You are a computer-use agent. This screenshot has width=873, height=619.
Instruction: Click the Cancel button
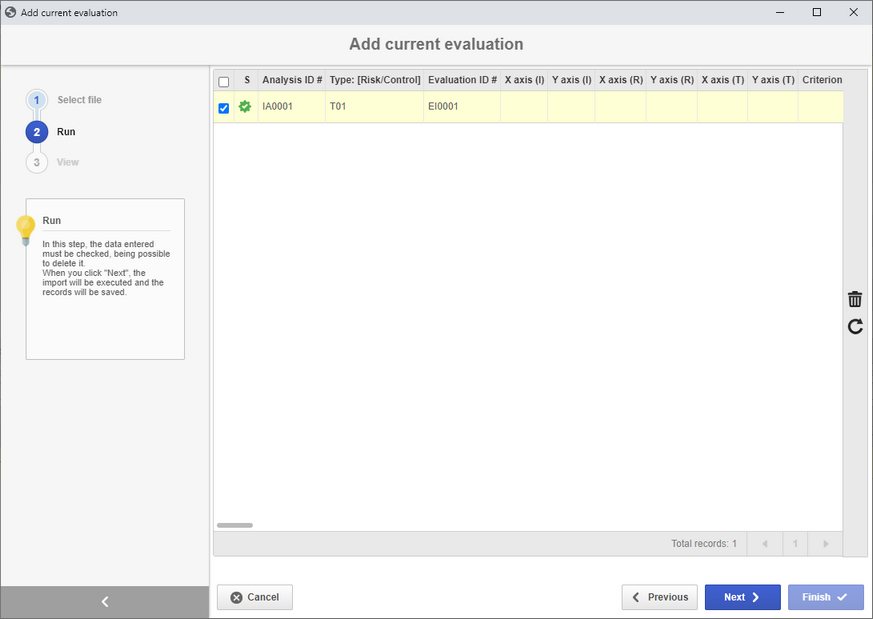point(255,597)
